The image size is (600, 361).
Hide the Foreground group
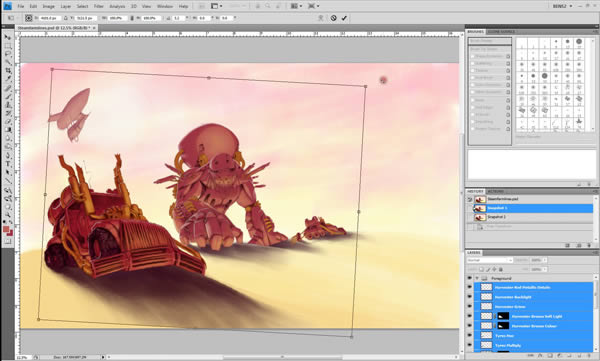[x=470, y=278]
